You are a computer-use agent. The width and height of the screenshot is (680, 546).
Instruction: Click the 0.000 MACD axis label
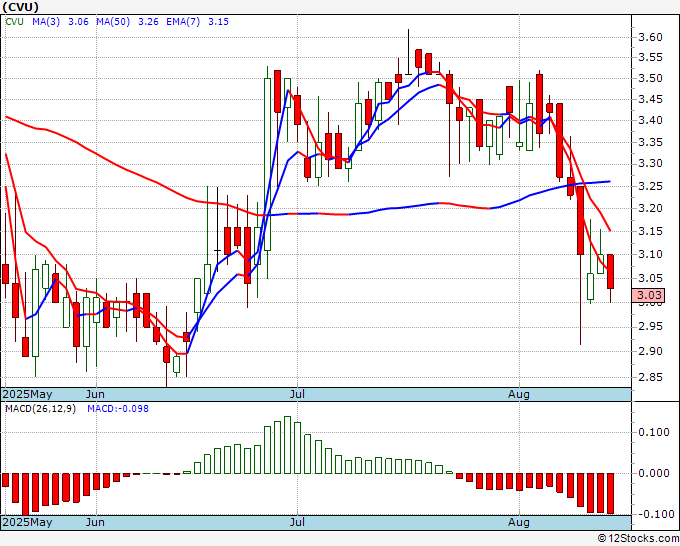(654, 473)
